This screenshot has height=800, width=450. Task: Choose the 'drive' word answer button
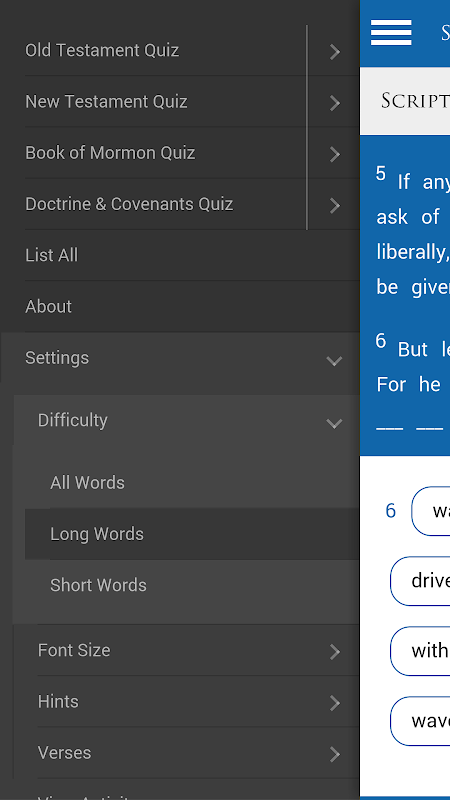420,581
